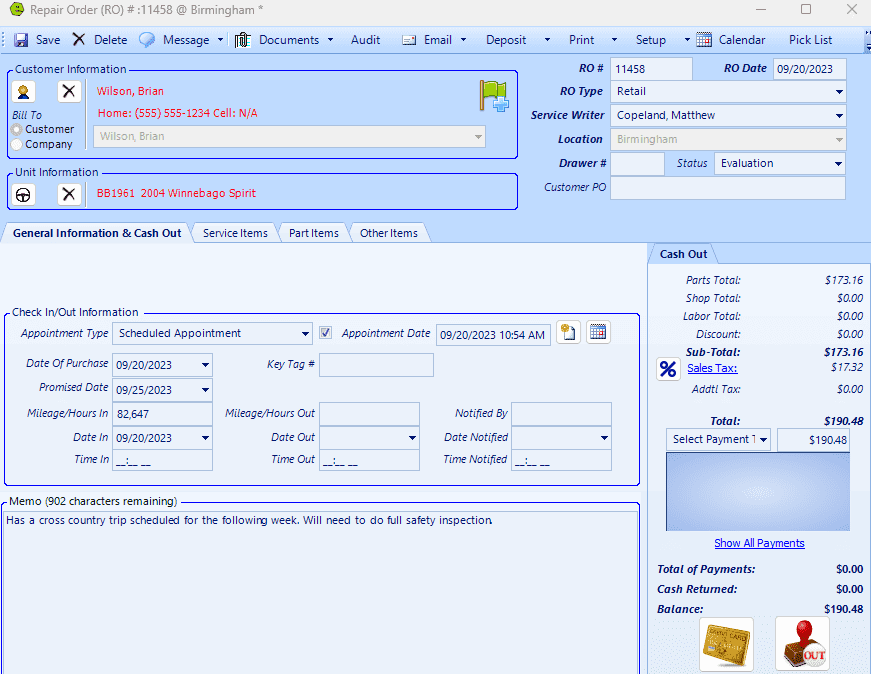Click the Memo text area
871x674 pixels.
coord(320,592)
